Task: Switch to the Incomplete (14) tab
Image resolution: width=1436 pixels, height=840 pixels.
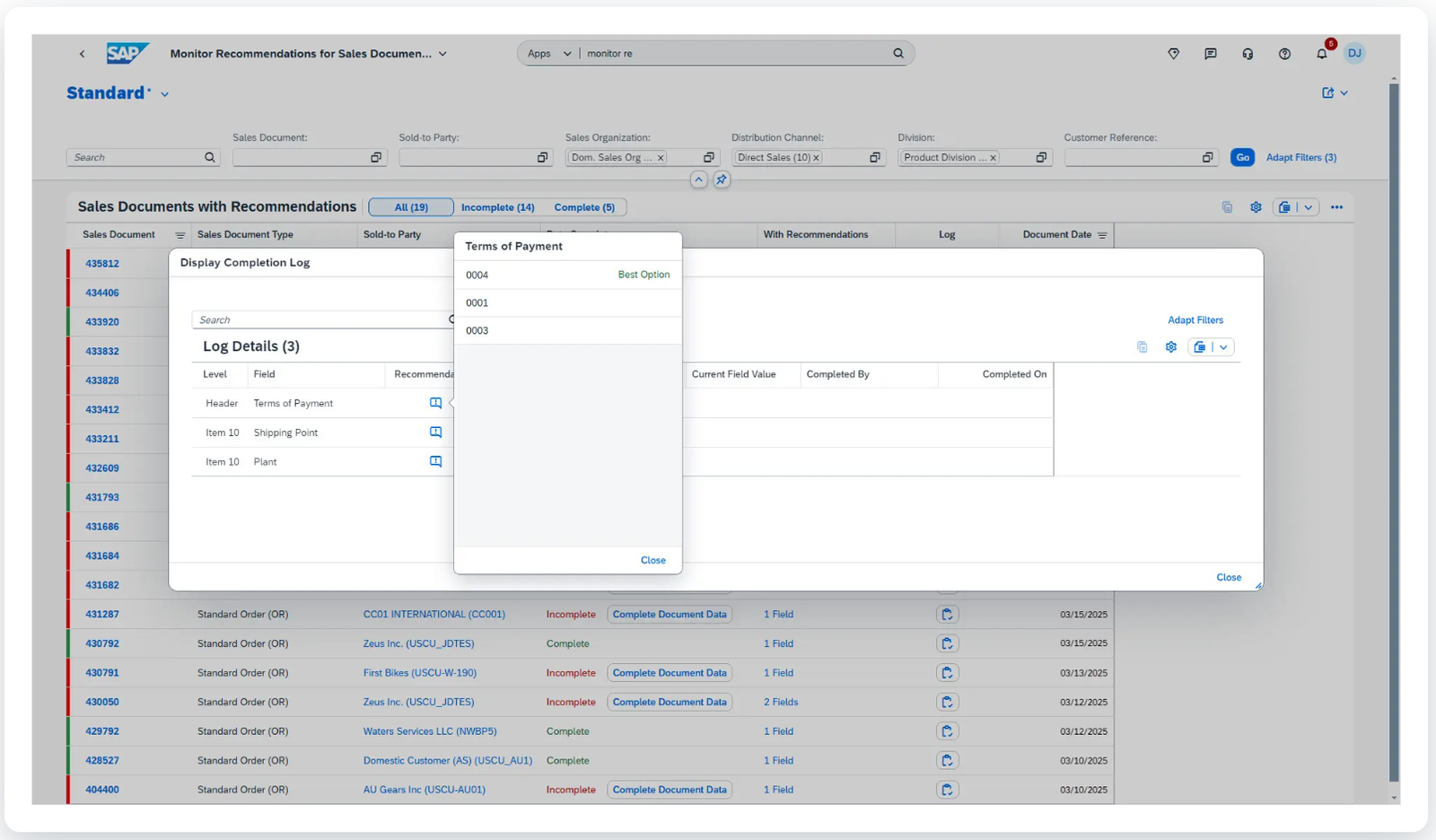Action: pyautogui.click(x=497, y=207)
